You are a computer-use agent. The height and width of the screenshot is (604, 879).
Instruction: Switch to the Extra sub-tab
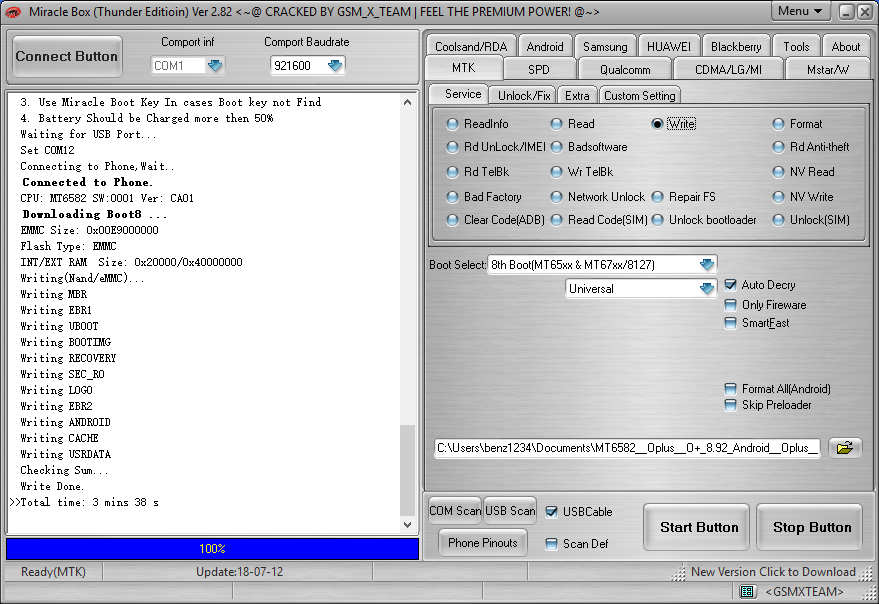point(577,95)
